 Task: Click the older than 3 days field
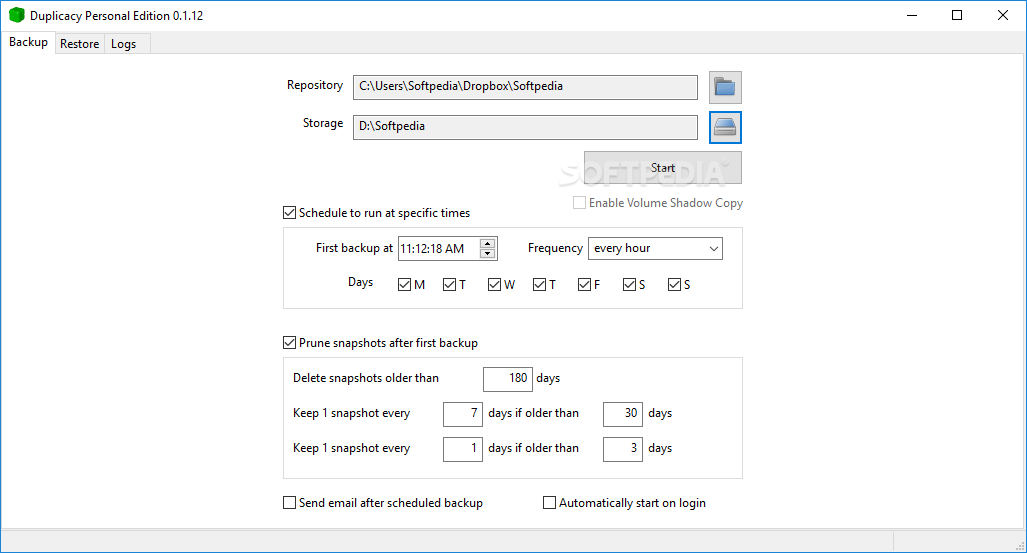[x=623, y=449]
